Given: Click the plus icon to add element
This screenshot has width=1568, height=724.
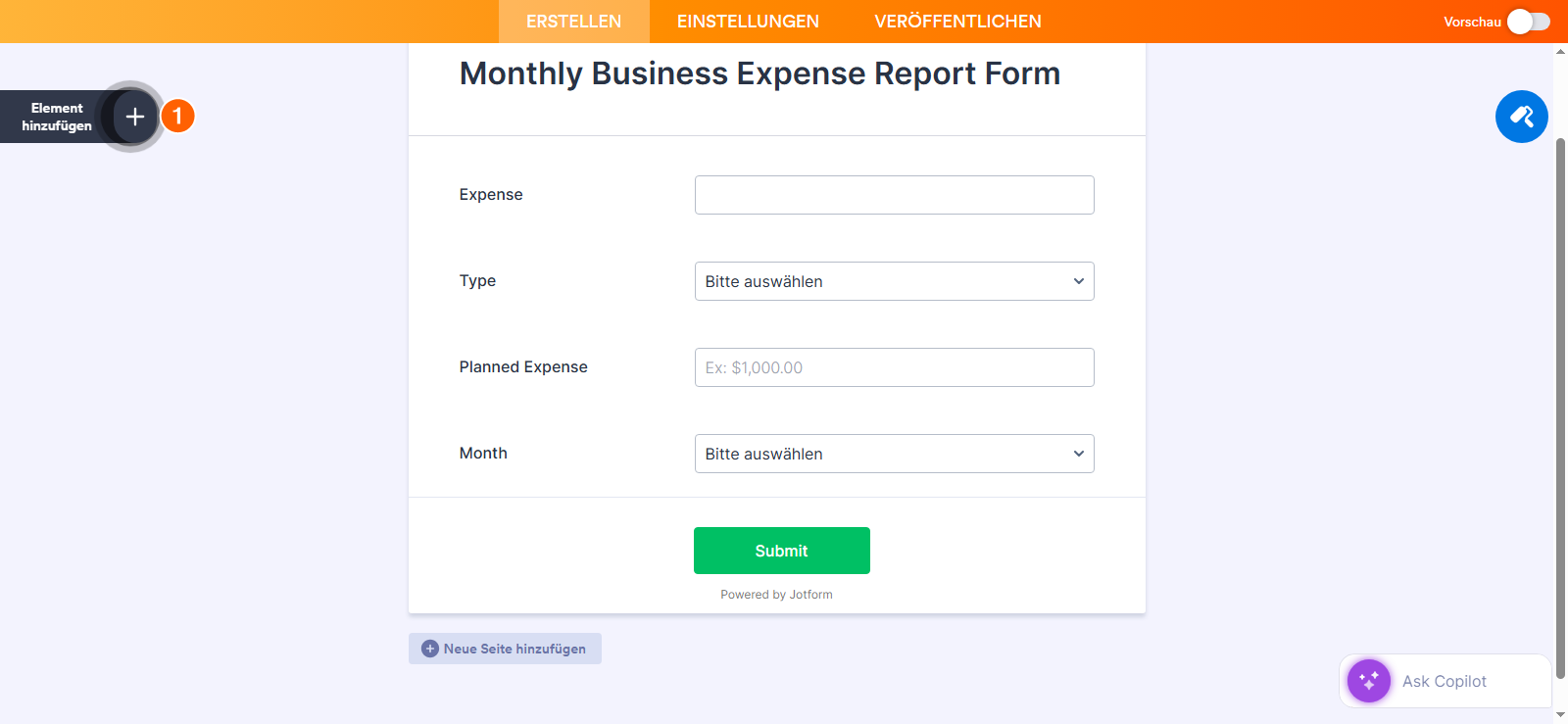Looking at the screenshot, I should (x=135, y=117).
